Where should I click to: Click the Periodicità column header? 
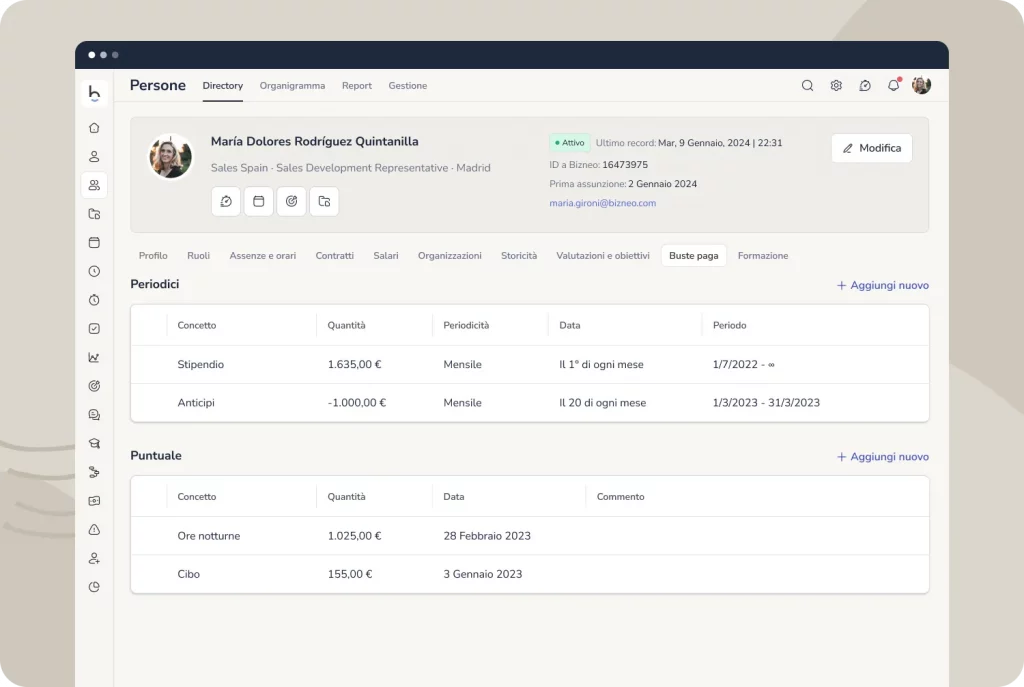tap(466, 325)
